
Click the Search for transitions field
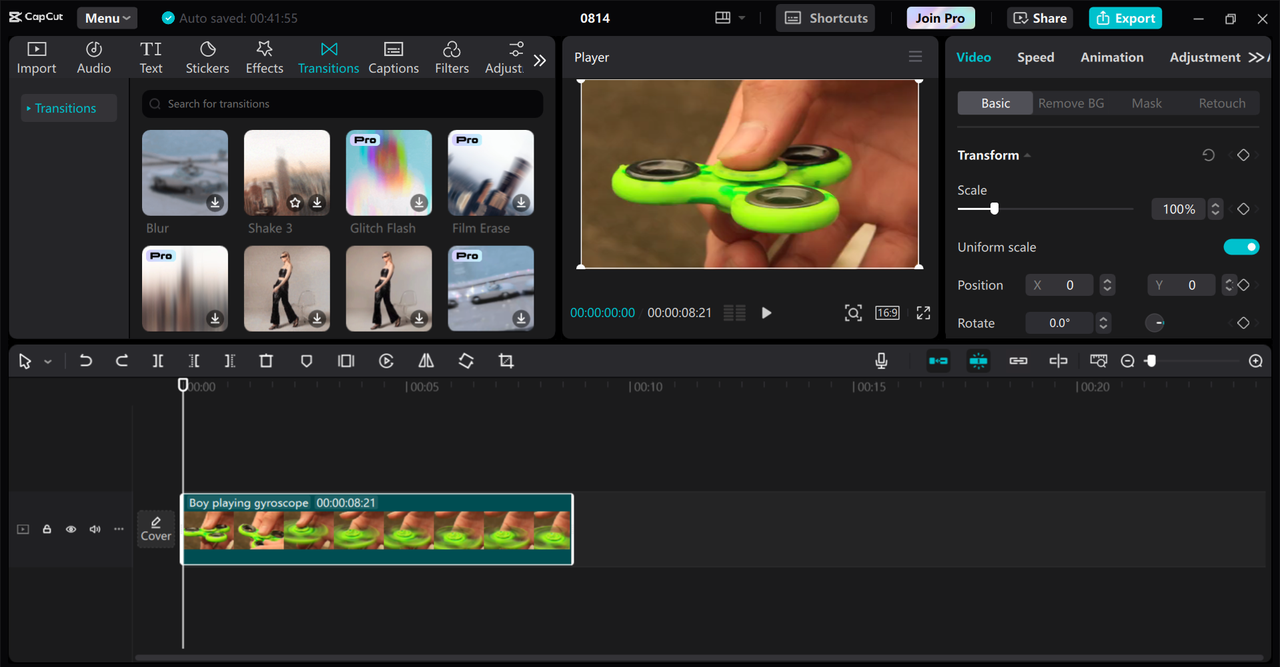click(343, 104)
